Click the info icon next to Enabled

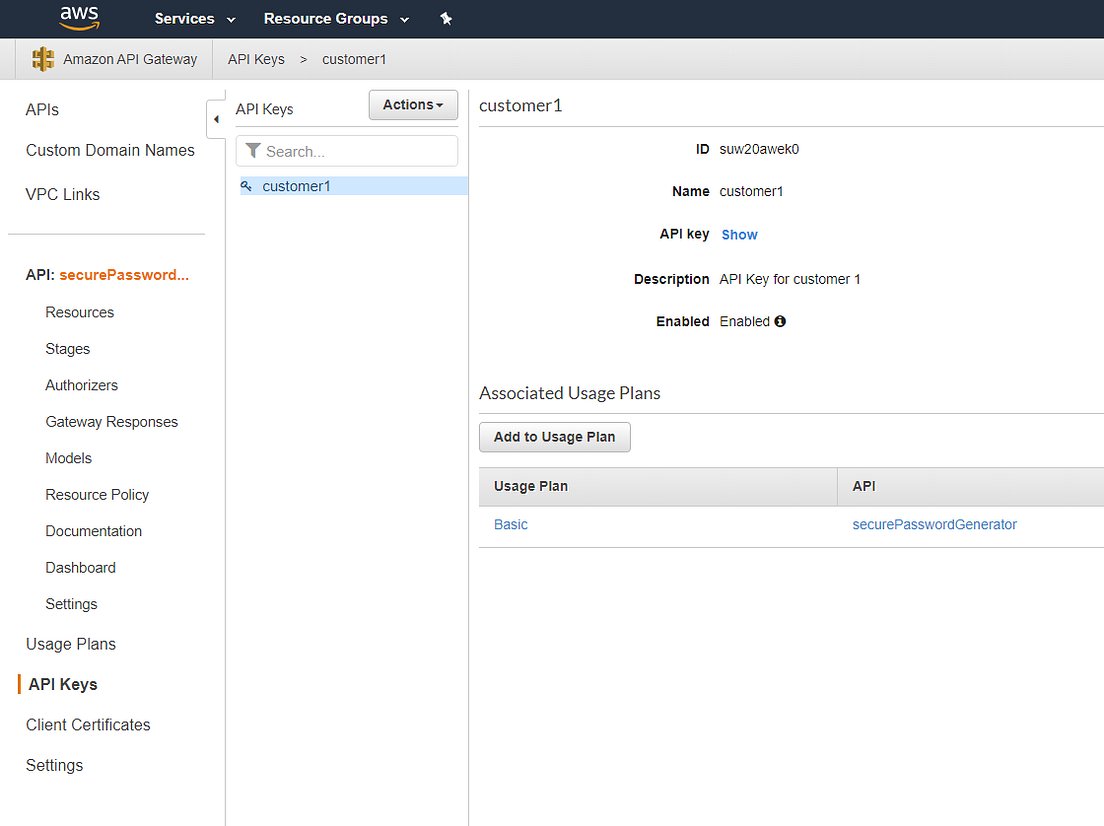(x=779, y=321)
